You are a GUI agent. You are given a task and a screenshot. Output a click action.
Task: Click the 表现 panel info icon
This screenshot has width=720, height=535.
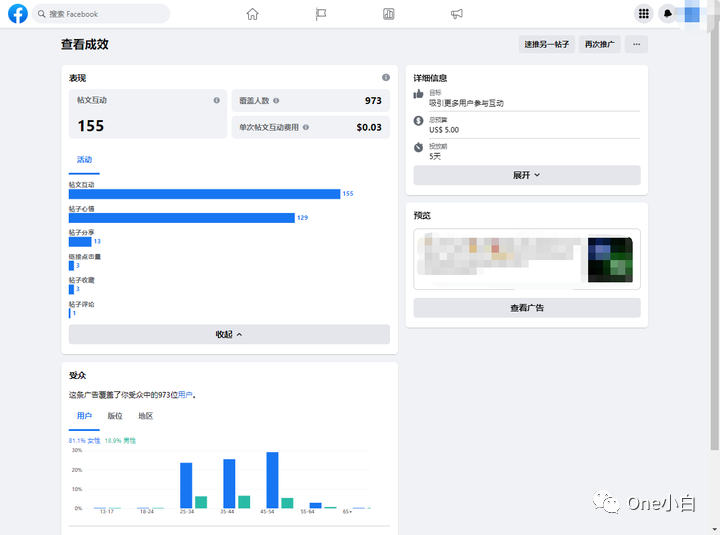386,78
